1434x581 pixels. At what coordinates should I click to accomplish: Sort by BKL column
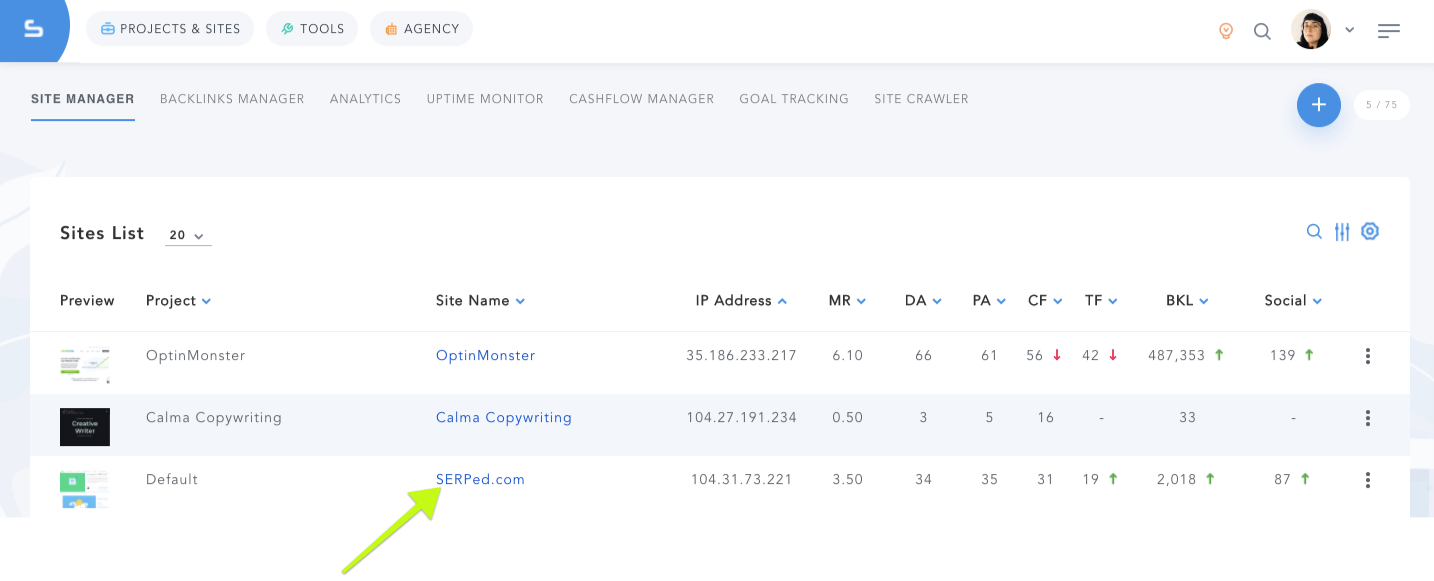tap(1187, 301)
